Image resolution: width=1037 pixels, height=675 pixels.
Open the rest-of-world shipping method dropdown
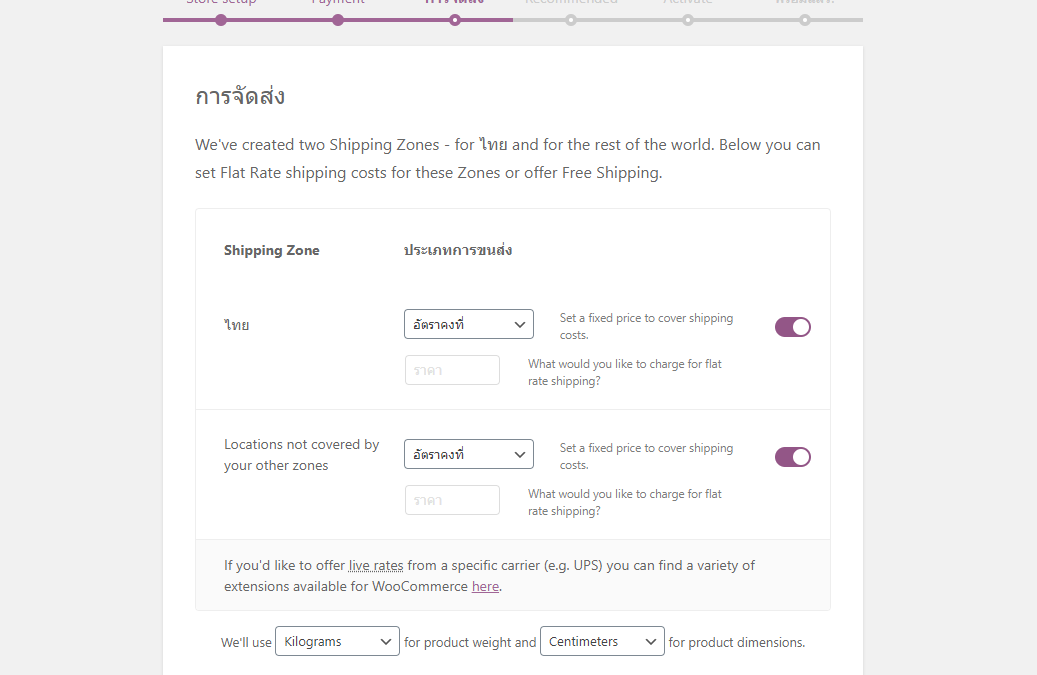(469, 454)
